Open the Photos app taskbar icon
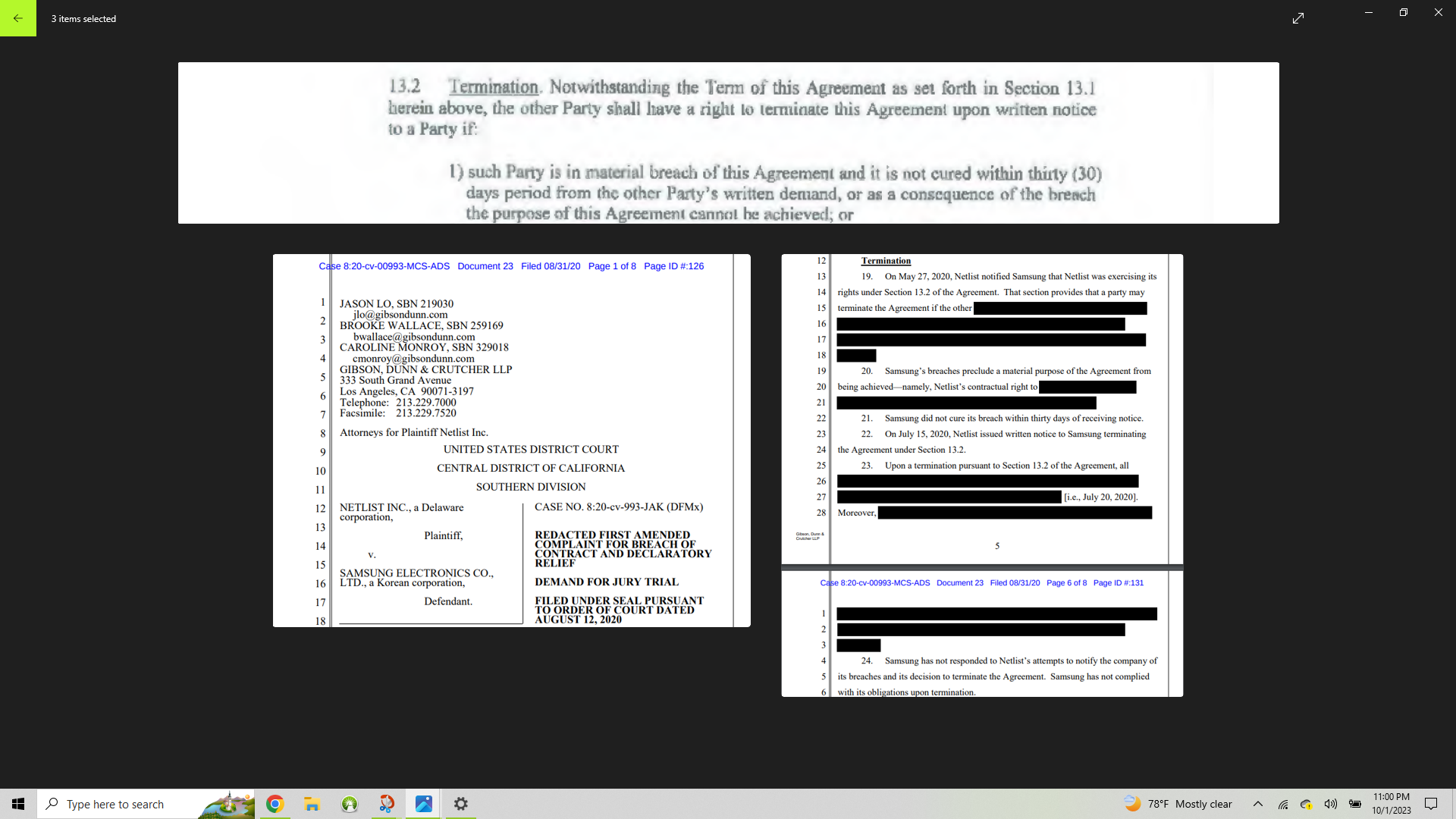1456x819 pixels. [x=424, y=804]
